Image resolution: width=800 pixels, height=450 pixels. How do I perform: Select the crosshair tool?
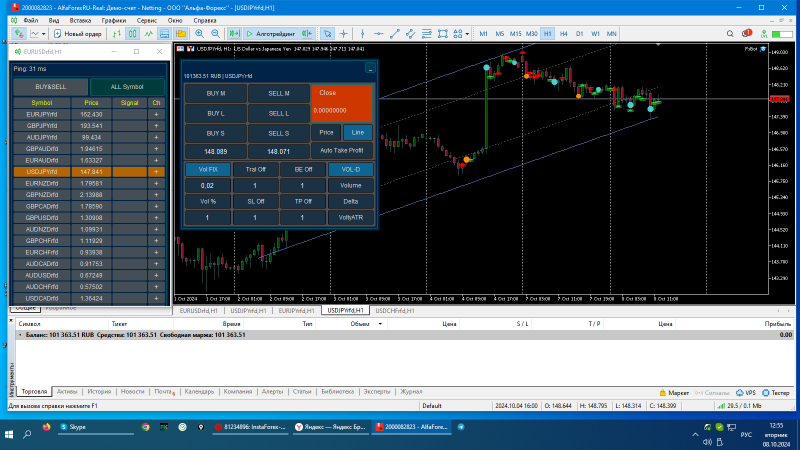point(344,34)
